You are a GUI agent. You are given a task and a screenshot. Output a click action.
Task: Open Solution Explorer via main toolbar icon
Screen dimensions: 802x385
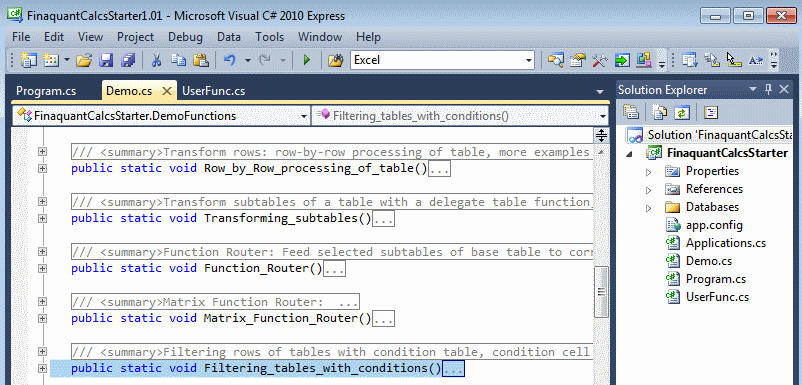pos(555,60)
